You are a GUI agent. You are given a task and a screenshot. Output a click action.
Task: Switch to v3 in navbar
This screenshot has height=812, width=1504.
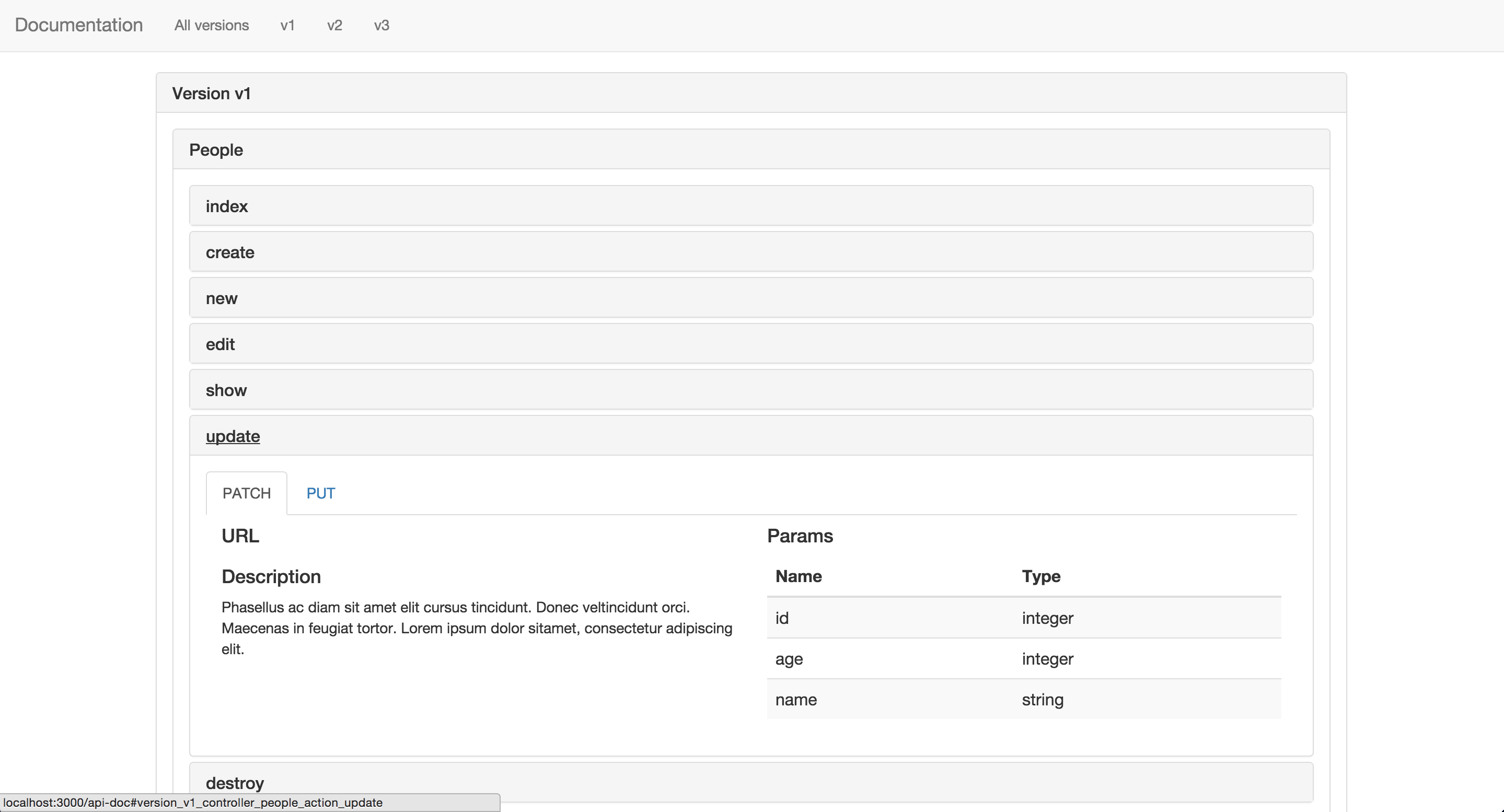(x=381, y=25)
